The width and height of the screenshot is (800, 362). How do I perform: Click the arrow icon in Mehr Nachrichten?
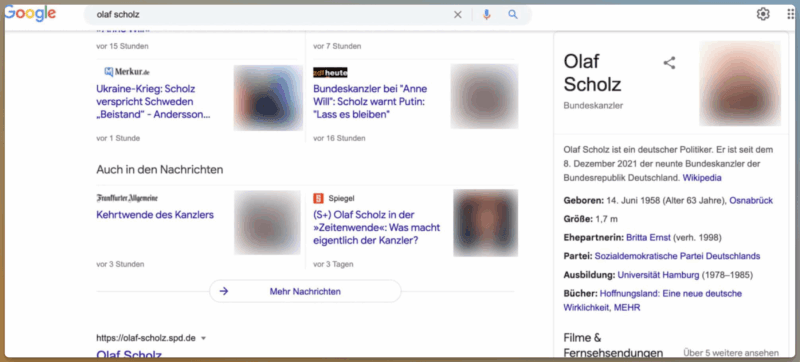point(223,291)
